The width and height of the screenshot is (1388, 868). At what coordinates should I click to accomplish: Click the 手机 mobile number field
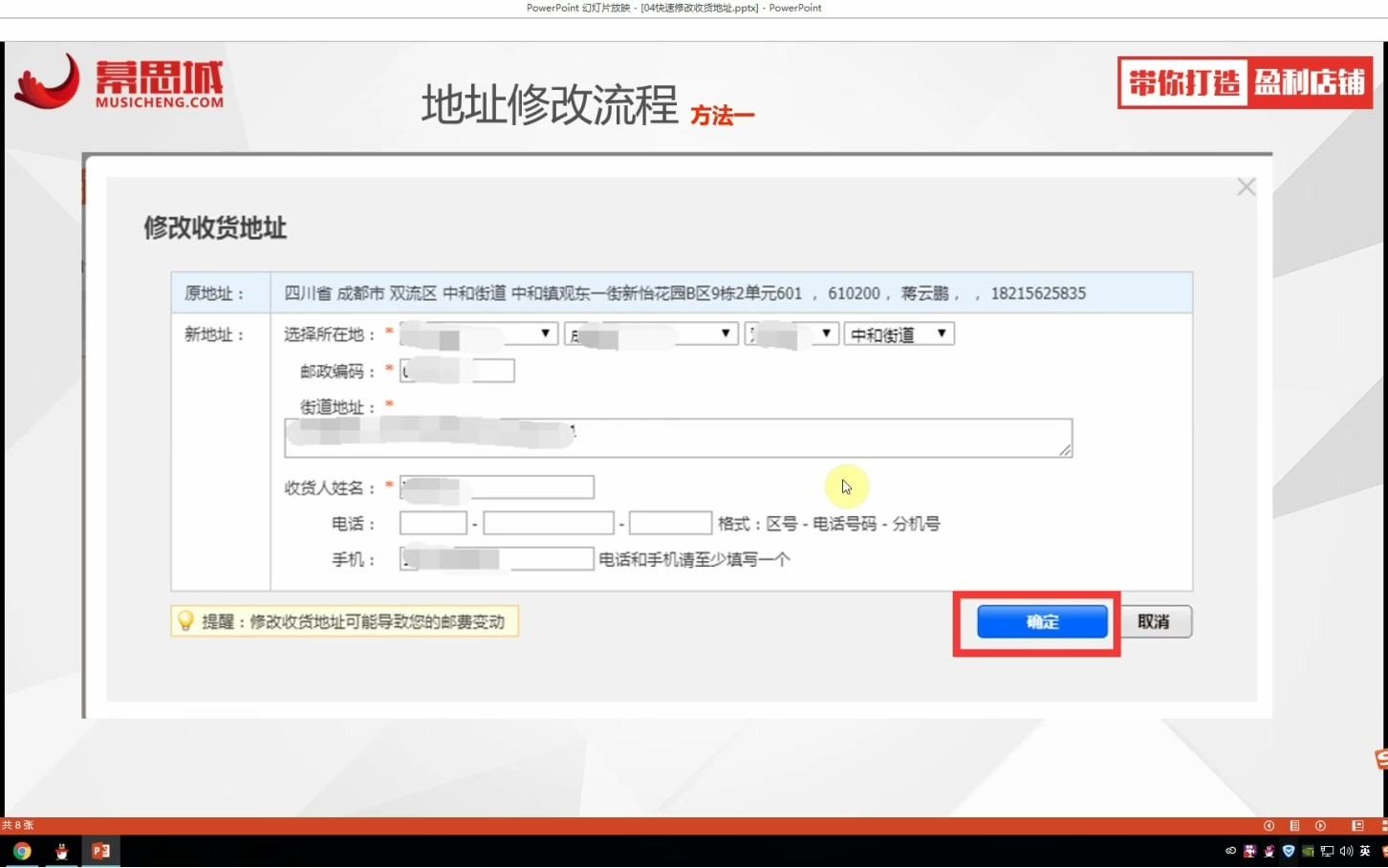pos(496,559)
